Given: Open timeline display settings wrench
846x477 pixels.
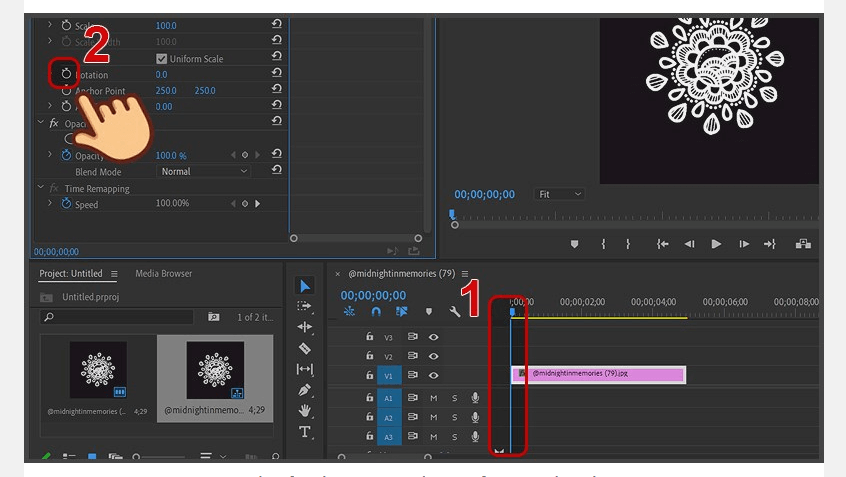Looking at the screenshot, I should 454,311.
